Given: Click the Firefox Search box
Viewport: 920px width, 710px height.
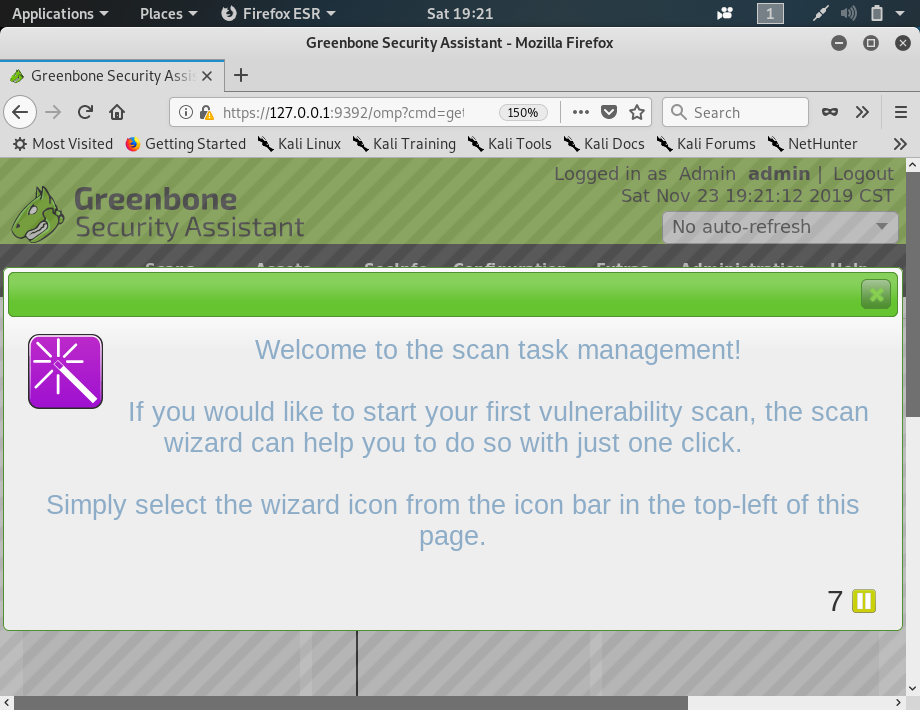Looking at the screenshot, I should 735,112.
